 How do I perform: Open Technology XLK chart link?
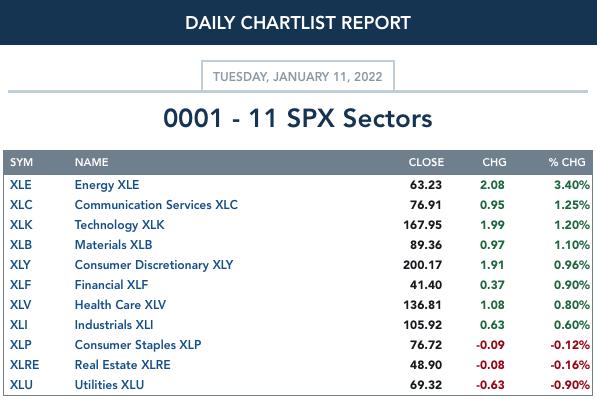pos(120,225)
